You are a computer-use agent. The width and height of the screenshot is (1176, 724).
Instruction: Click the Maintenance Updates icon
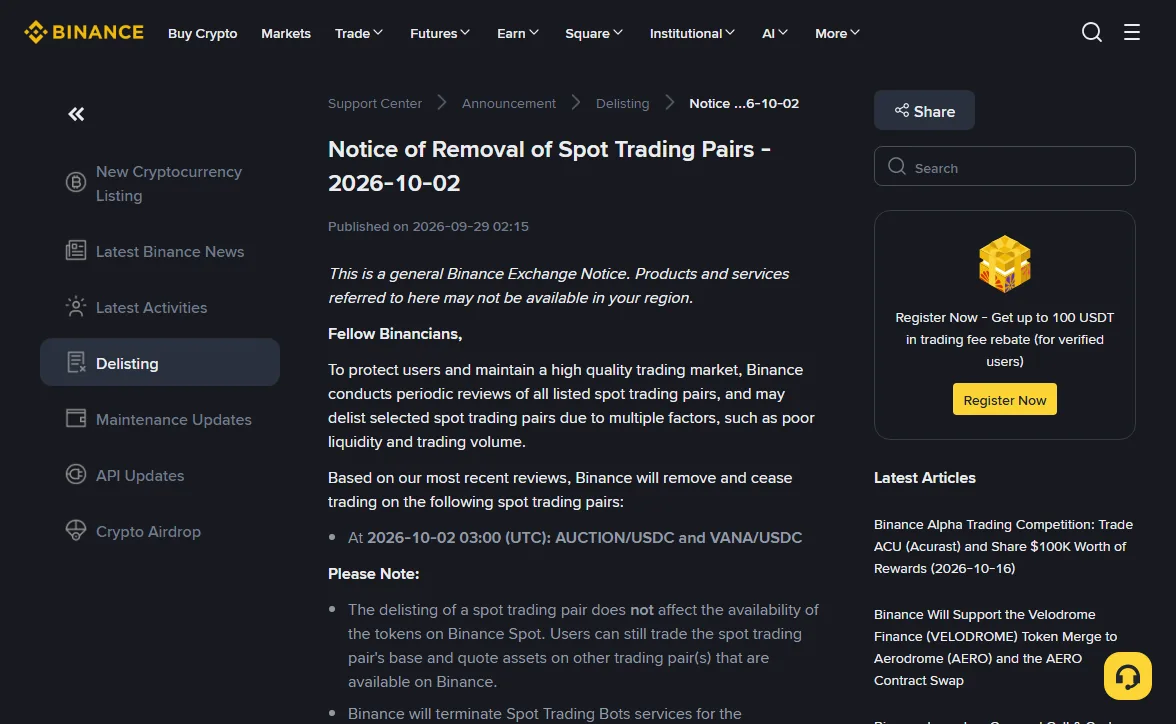[76, 419]
